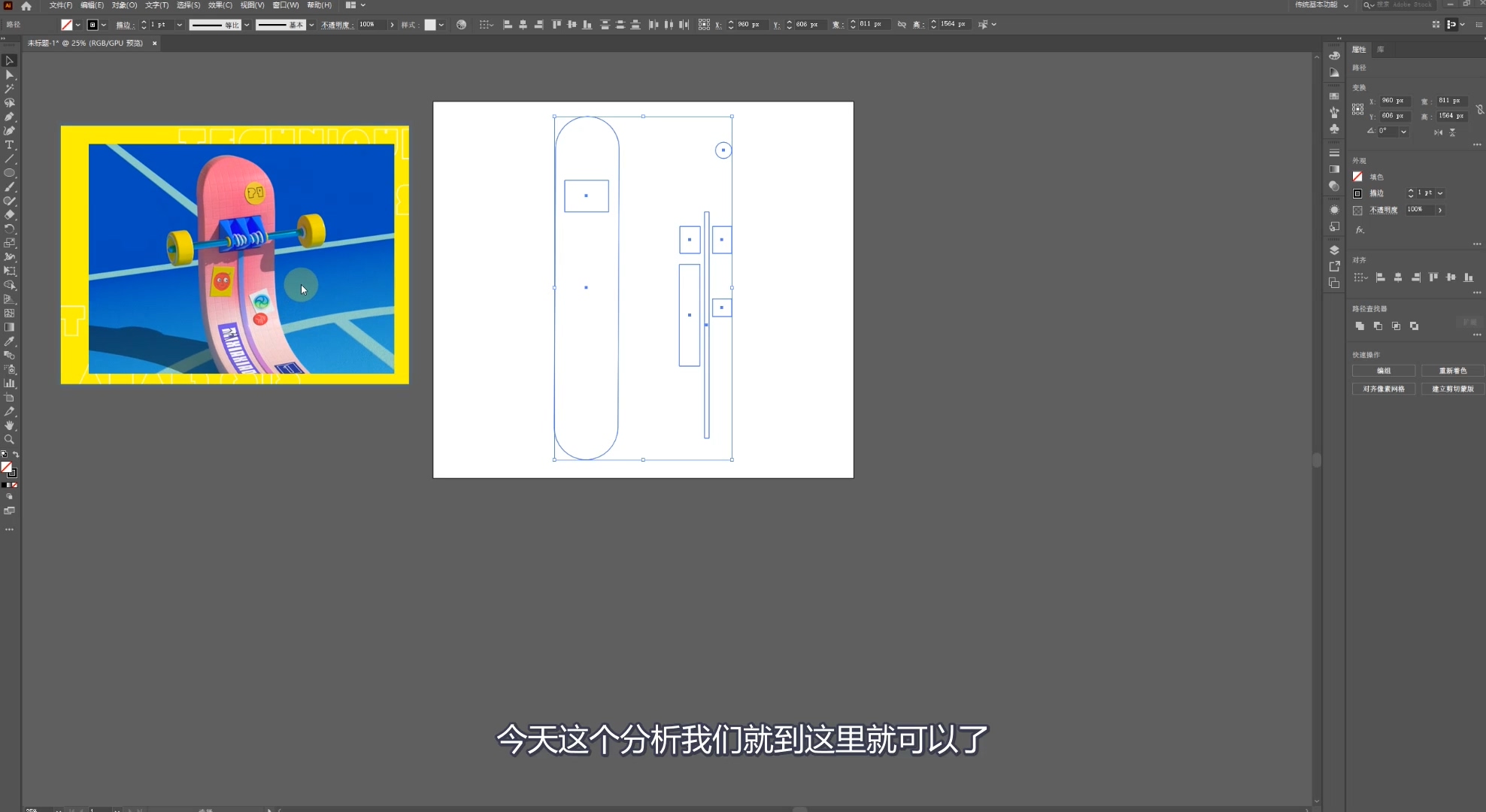1486x812 pixels.
Task: Click the fx effects icon
Action: click(x=1360, y=230)
